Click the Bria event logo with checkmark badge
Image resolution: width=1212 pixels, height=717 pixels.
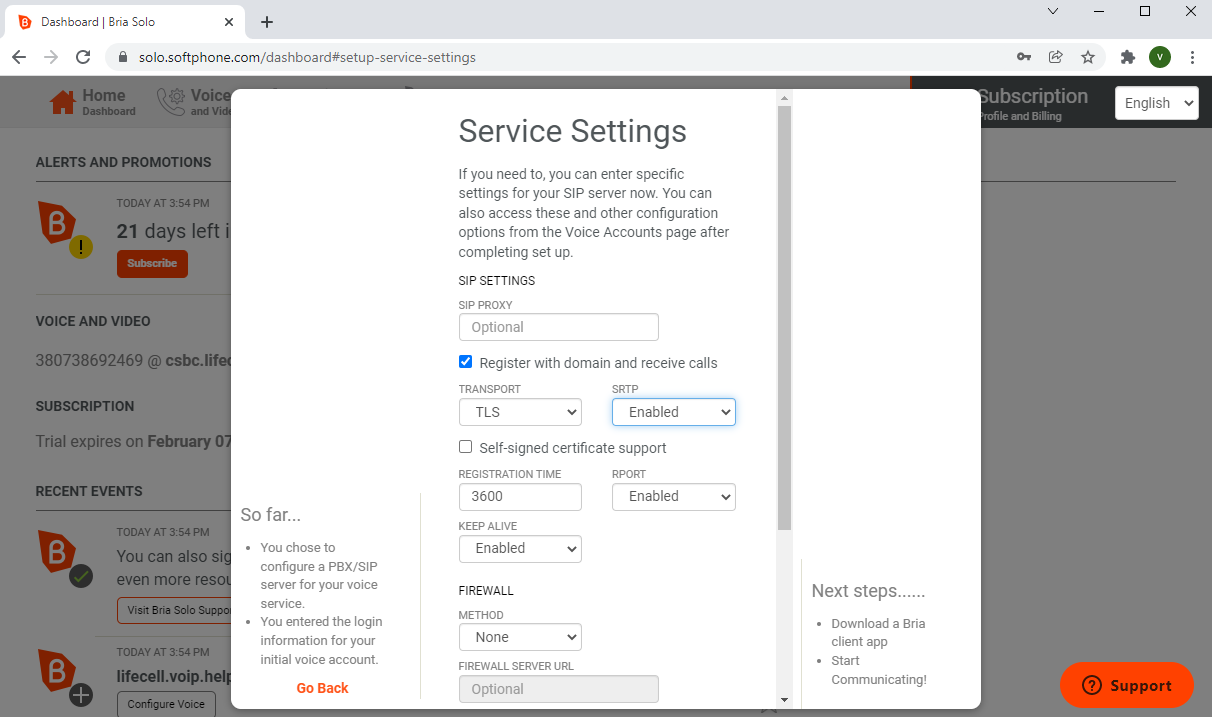pyautogui.click(x=64, y=559)
